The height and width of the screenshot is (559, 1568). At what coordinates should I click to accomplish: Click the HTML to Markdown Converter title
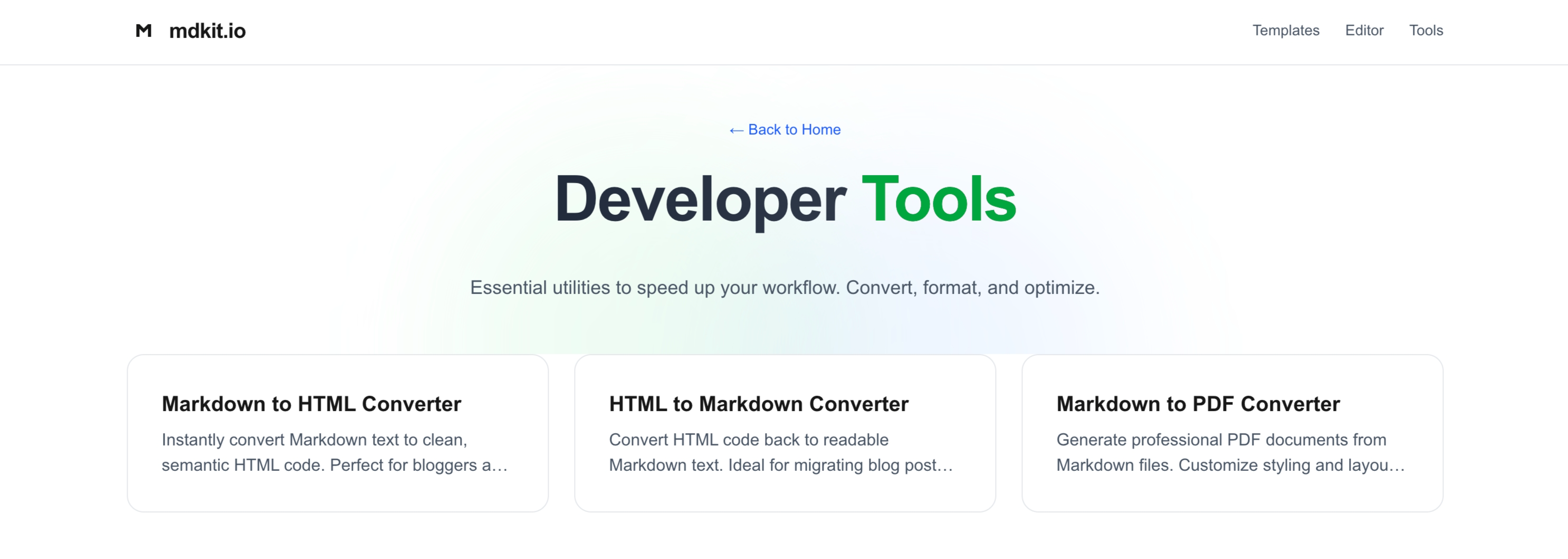pos(759,404)
